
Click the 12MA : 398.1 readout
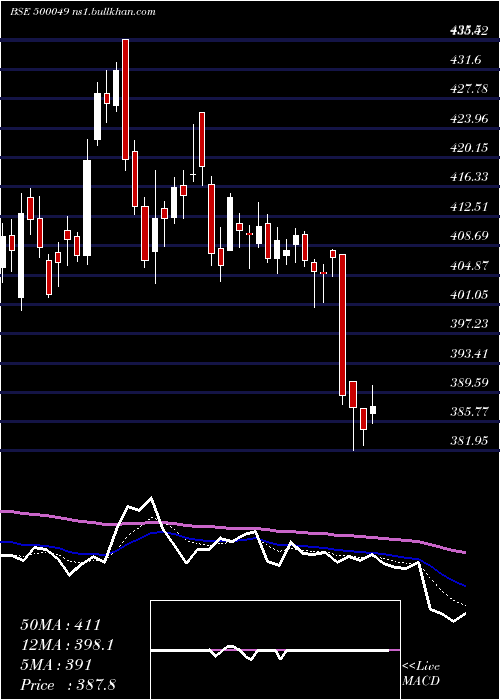point(67,645)
